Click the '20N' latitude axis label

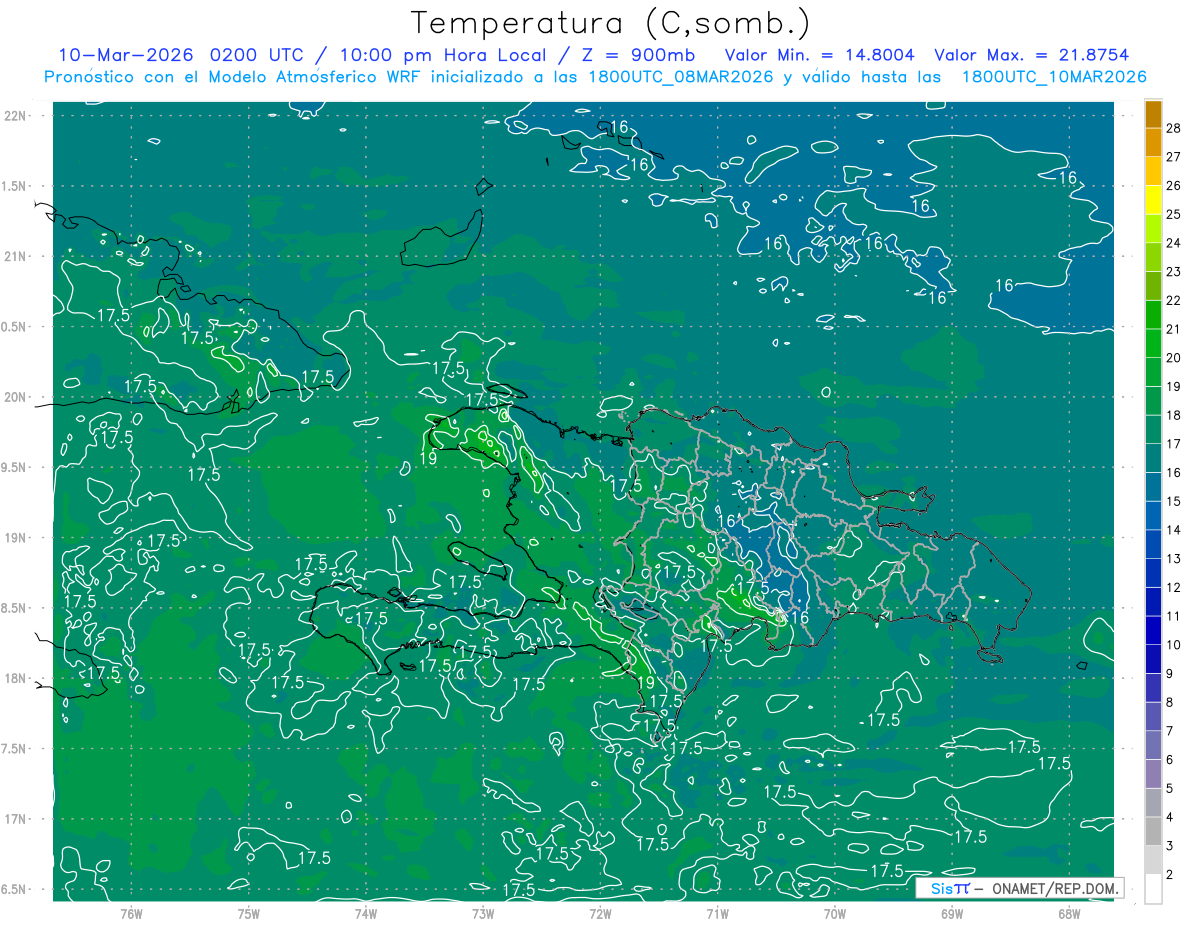coord(16,397)
